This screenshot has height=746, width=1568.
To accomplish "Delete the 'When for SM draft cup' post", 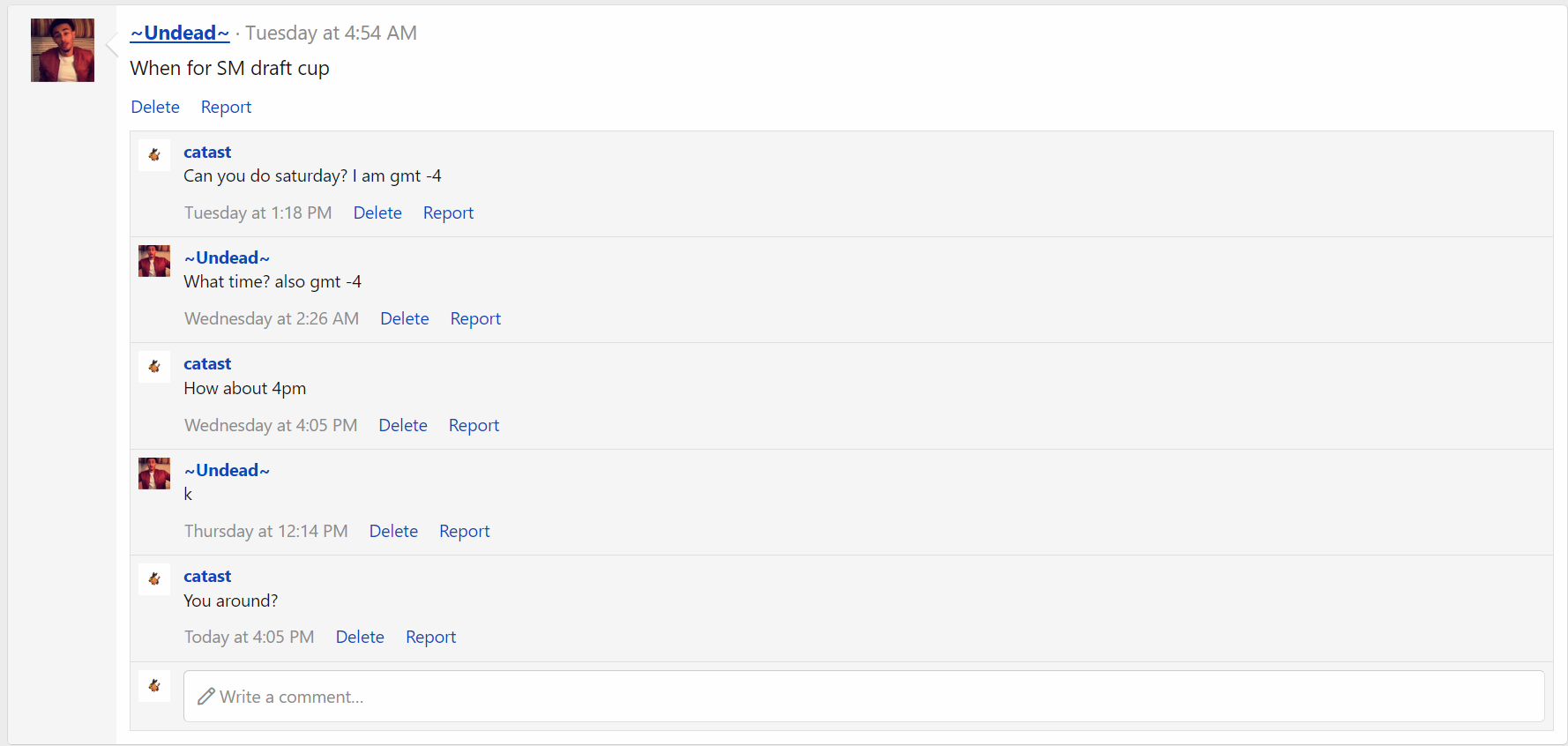I will click(155, 107).
